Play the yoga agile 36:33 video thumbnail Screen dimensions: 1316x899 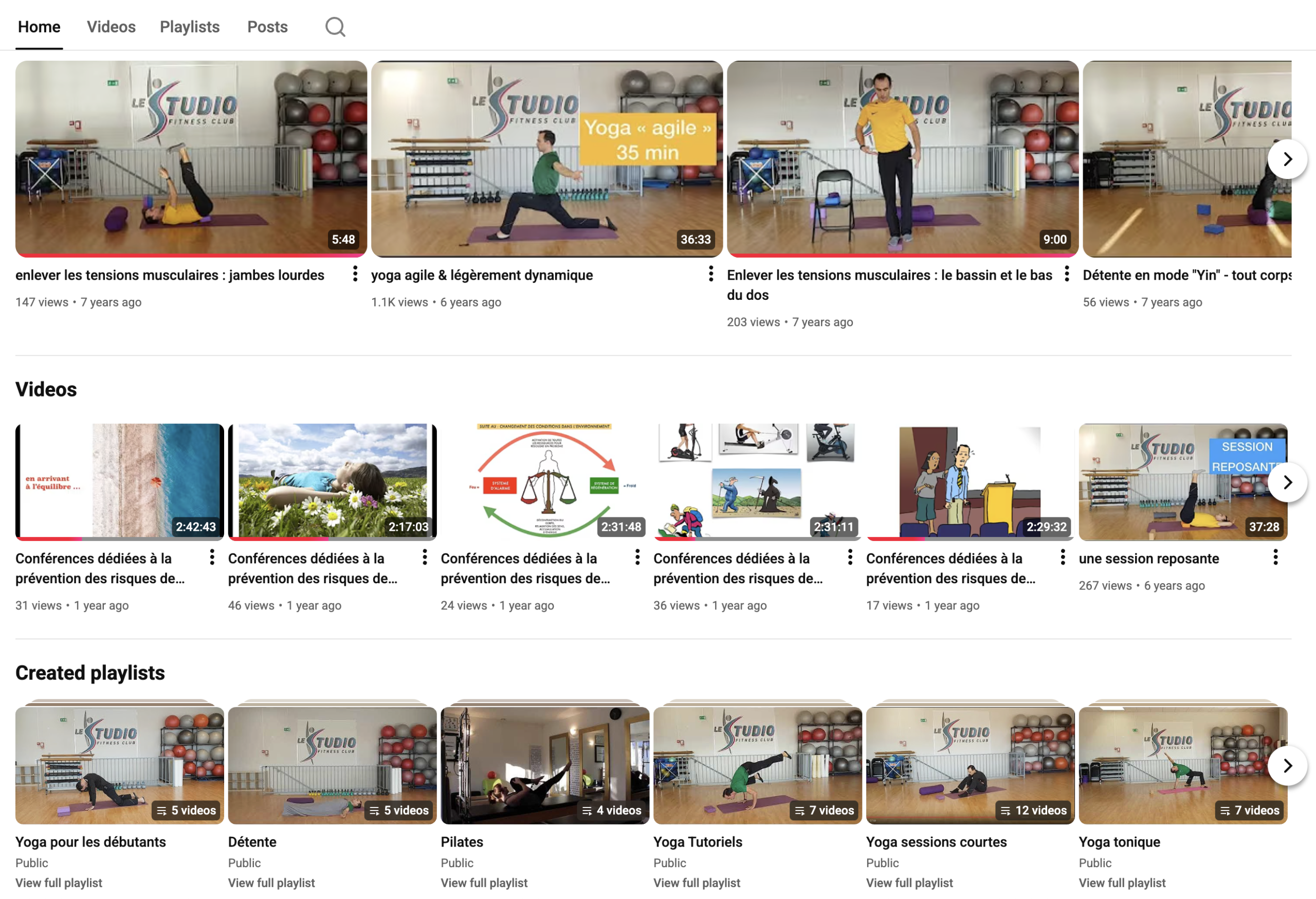pyautogui.click(x=546, y=158)
